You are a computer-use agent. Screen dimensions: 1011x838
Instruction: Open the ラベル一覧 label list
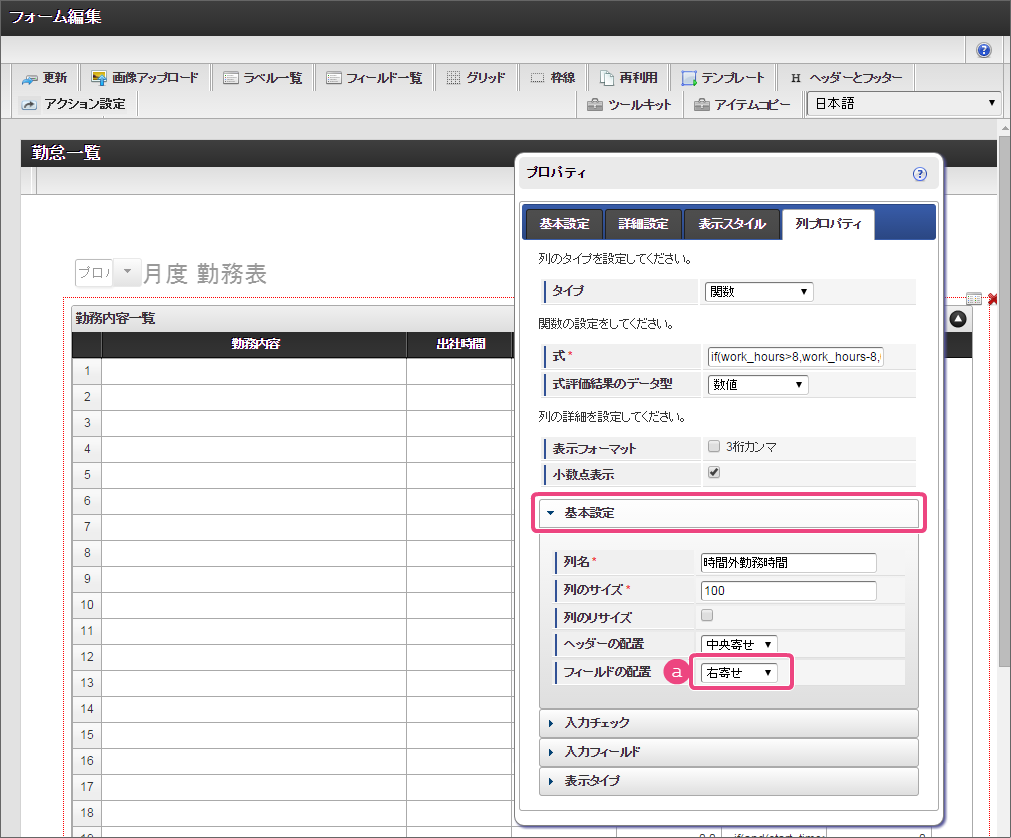262,77
